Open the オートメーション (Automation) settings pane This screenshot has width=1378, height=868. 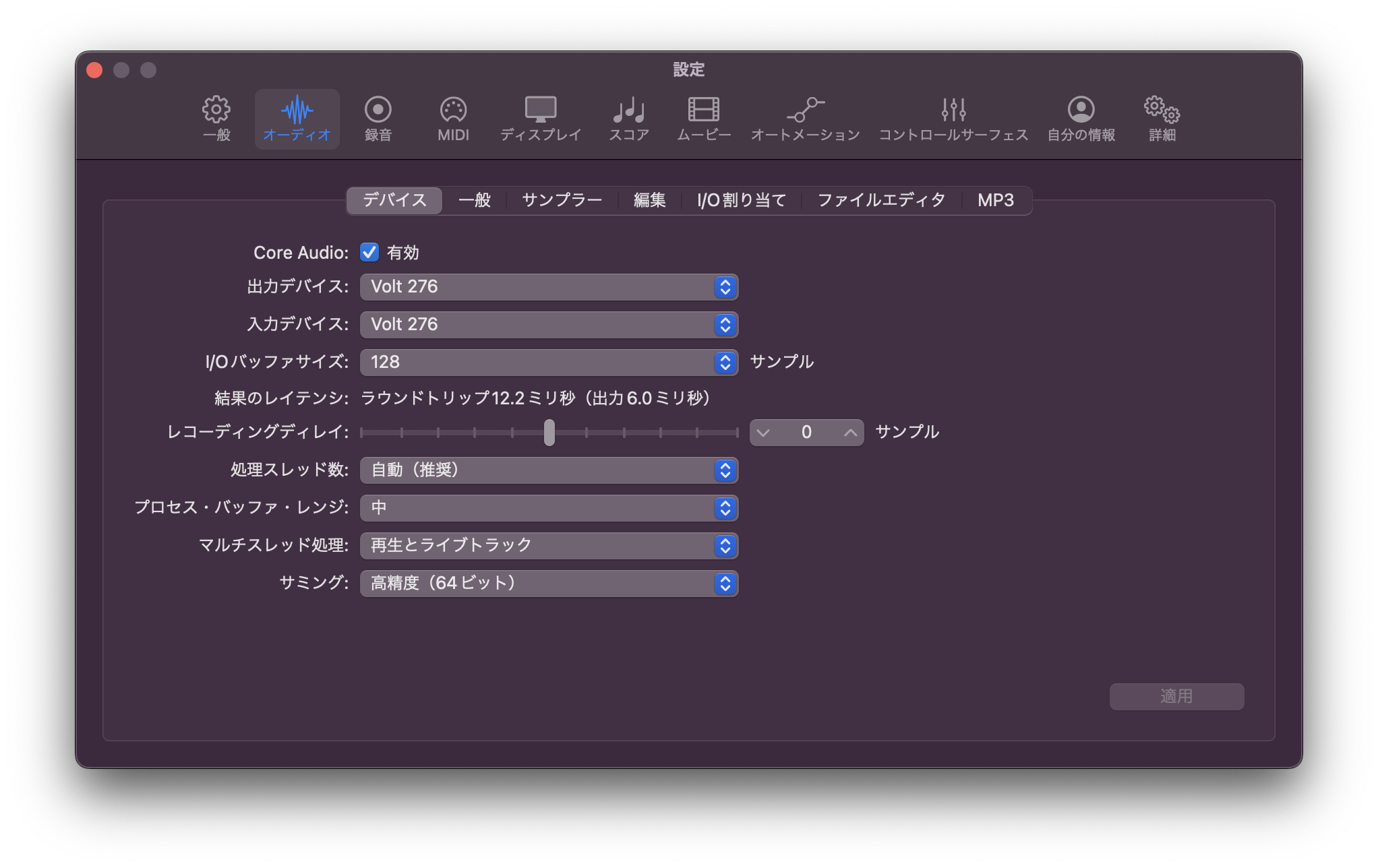pos(806,118)
